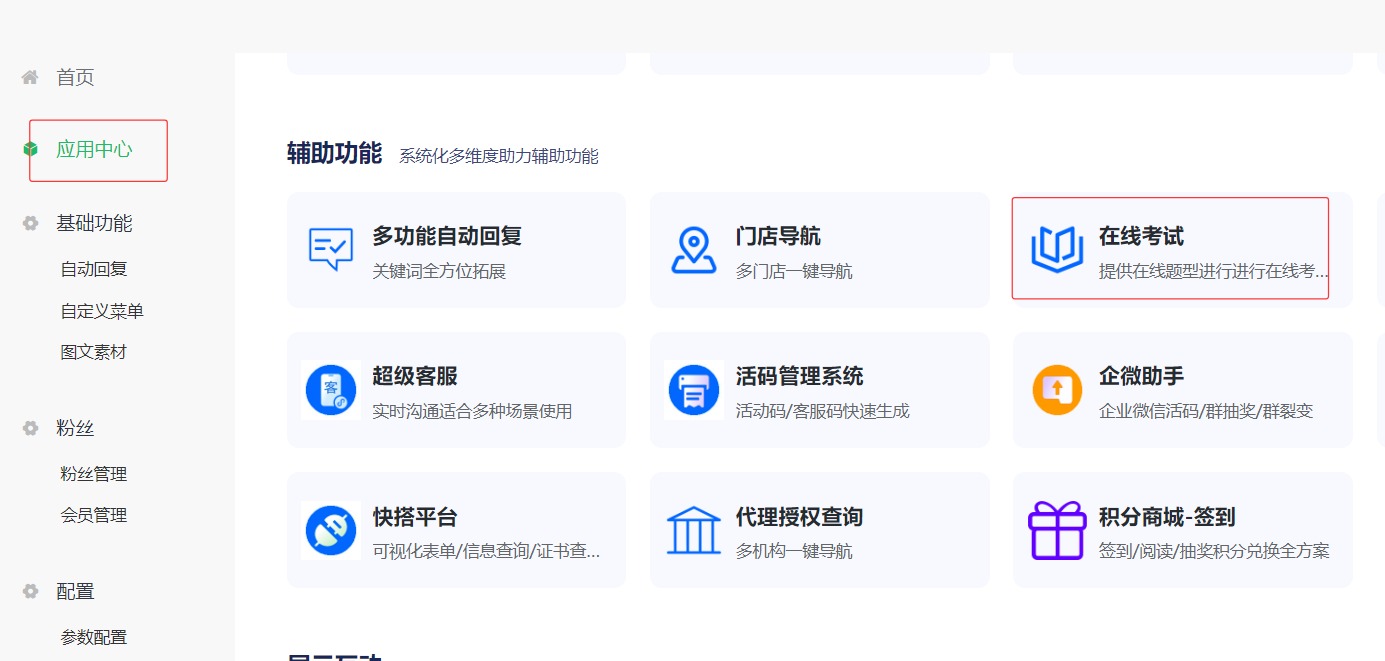1385x661 pixels.
Task: Go to 图文素材 in the sidebar
Action: [94, 352]
